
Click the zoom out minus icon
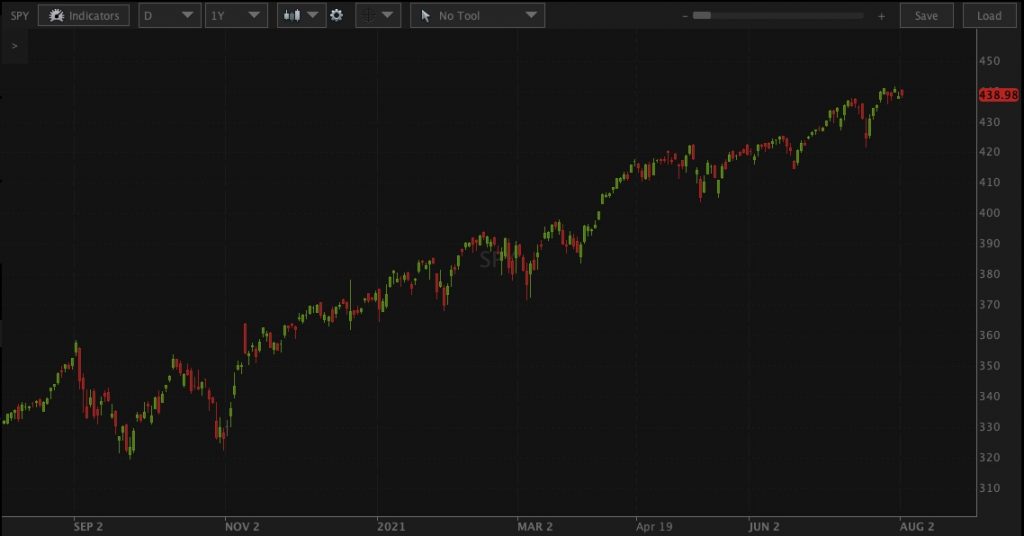tap(684, 16)
